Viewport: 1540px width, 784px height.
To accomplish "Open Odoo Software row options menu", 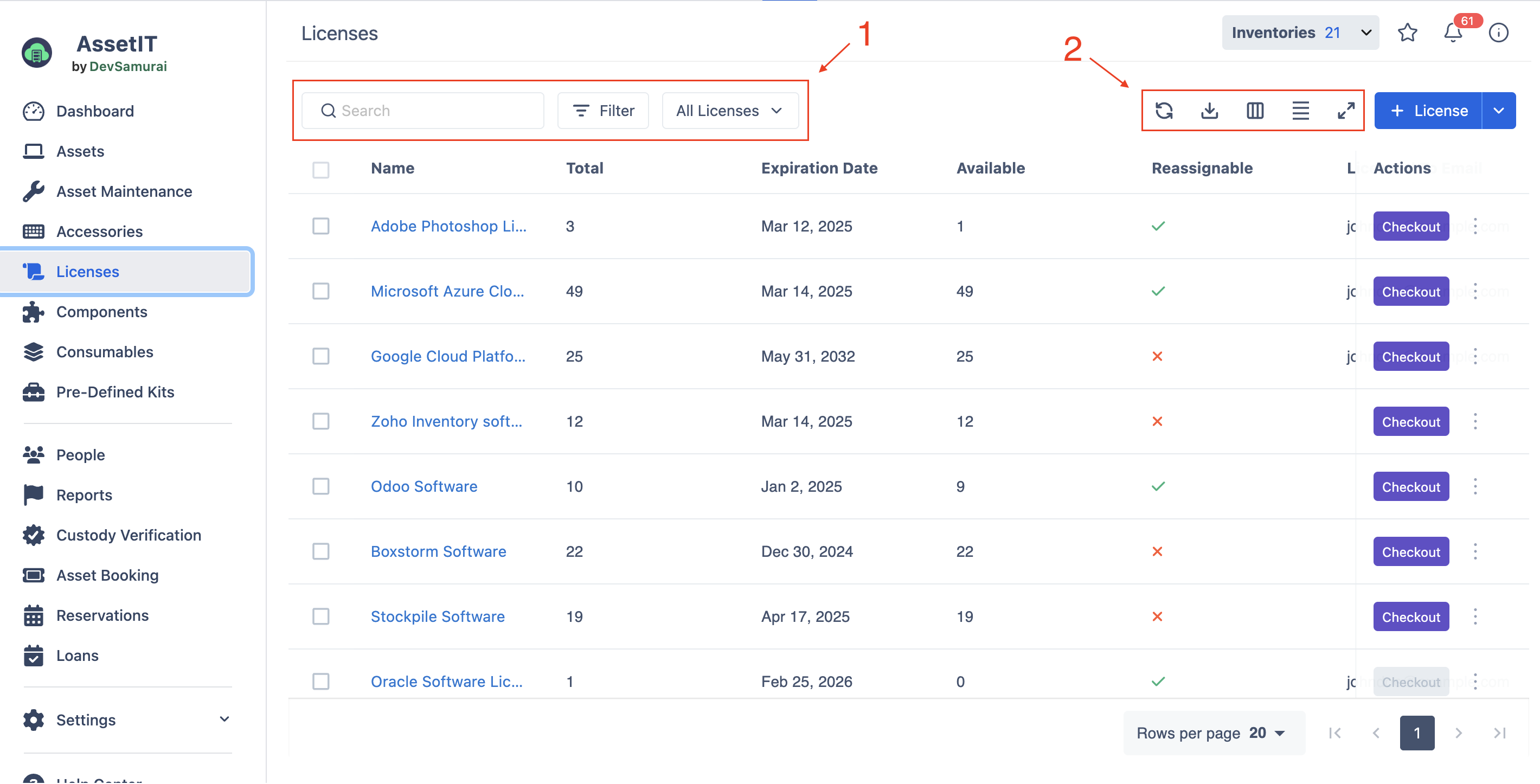I will [1474, 486].
